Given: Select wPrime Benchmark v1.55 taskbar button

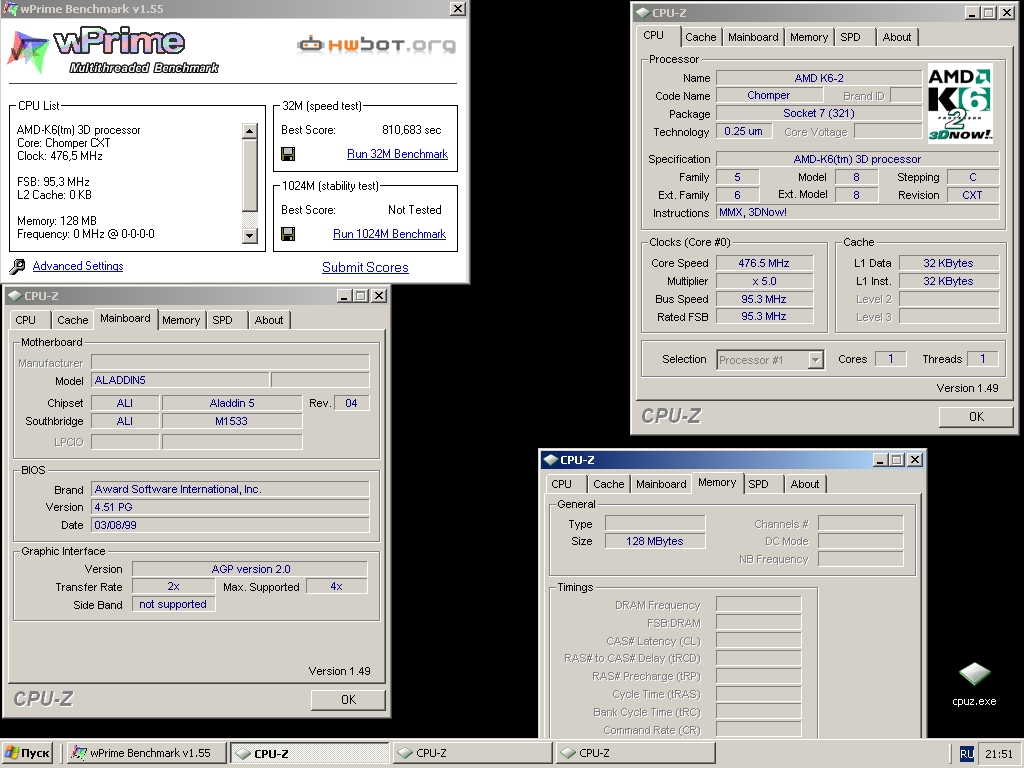Looking at the screenshot, I should [x=147, y=753].
